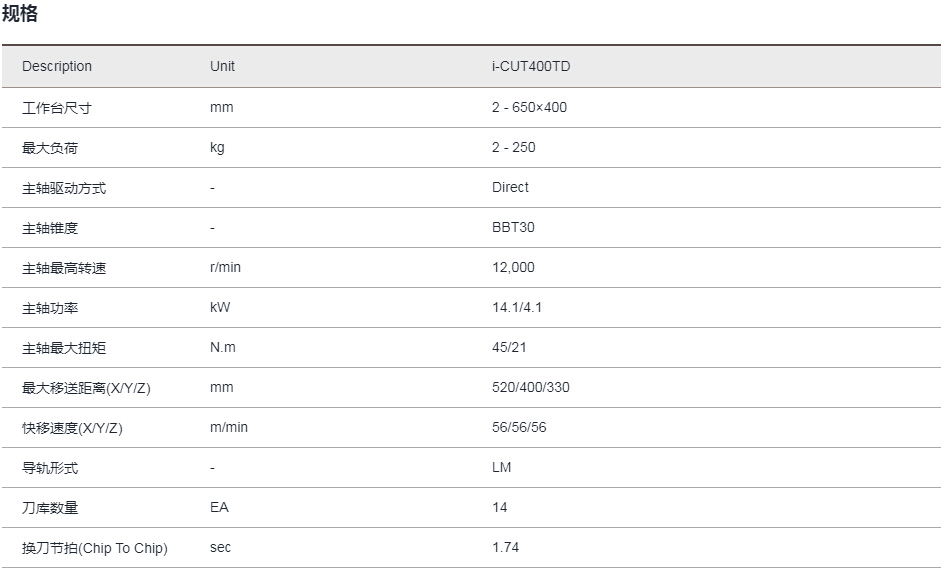
Task: Click the kW unit cell
Action: [x=220, y=307]
